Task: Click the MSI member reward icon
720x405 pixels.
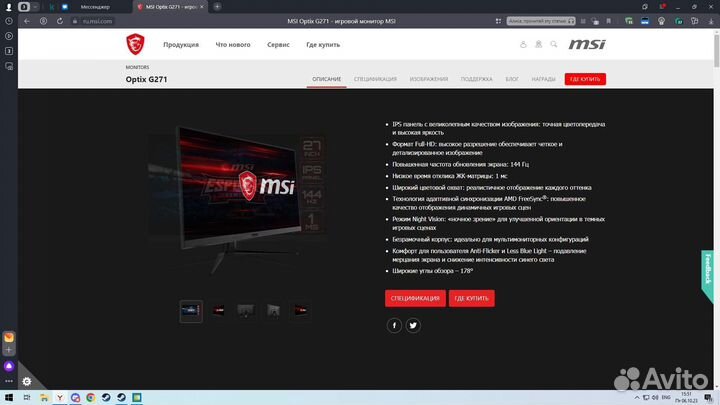Action: 538,44
